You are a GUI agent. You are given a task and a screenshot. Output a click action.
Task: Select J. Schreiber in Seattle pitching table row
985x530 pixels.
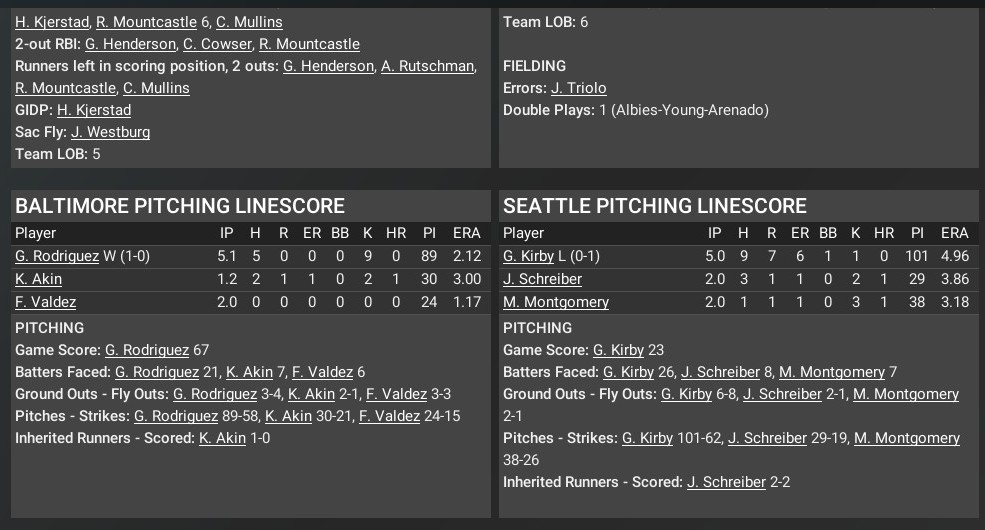click(542, 279)
